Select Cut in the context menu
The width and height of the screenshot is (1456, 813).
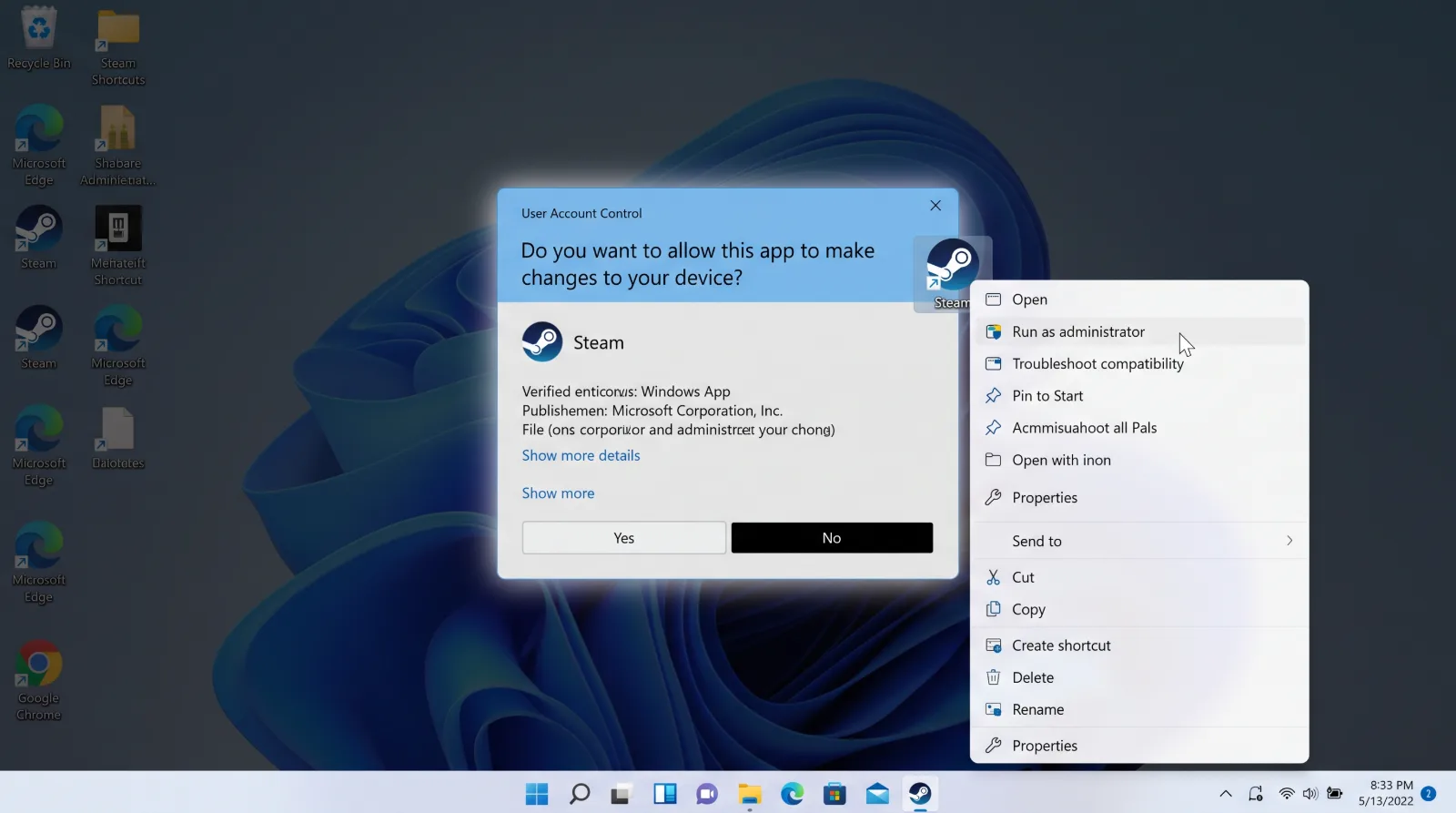point(1139,577)
